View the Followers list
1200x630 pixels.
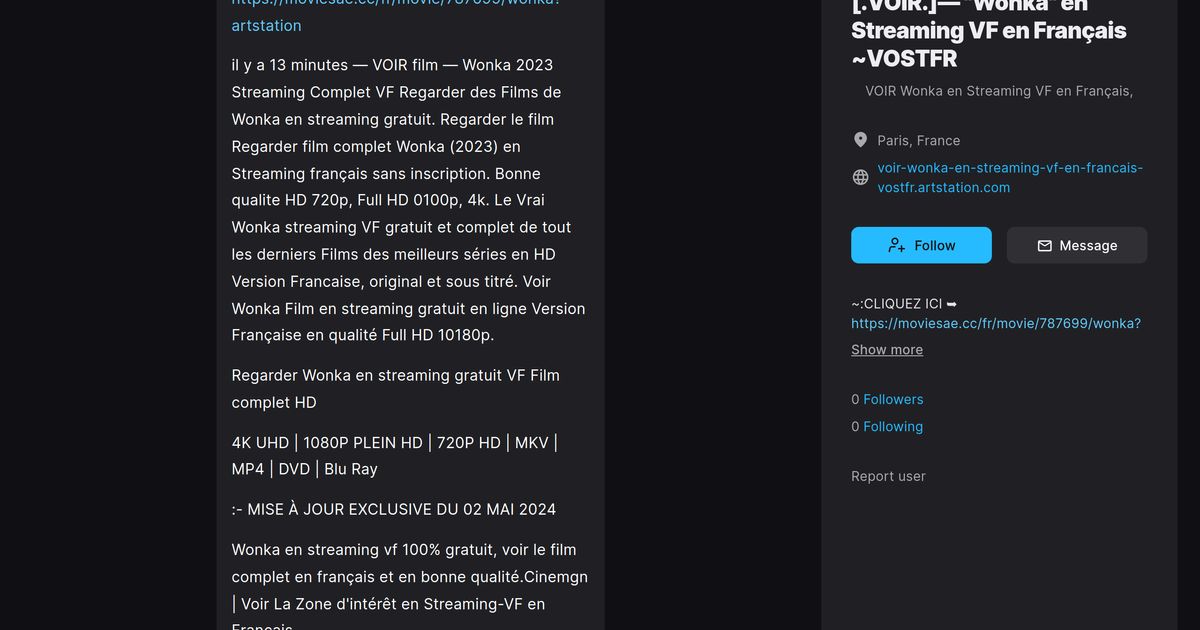click(x=892, y=399)
